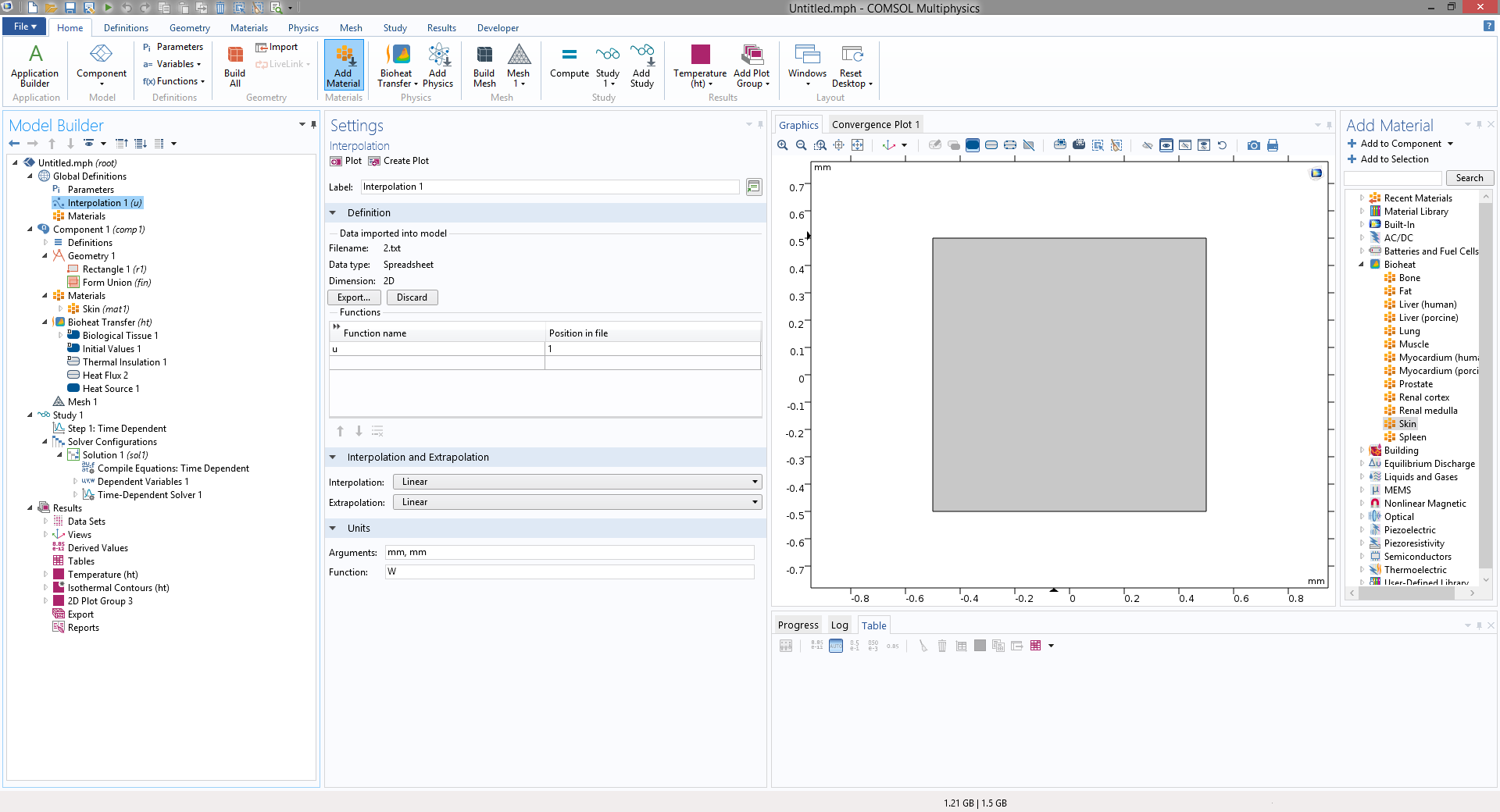
Task: Click the Discard button
Action: click(x=412, y=297)
